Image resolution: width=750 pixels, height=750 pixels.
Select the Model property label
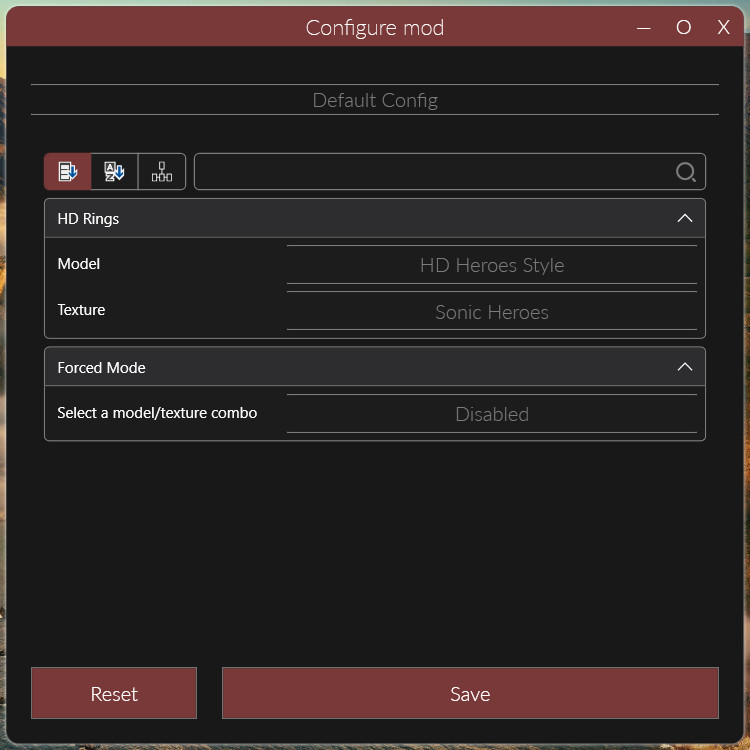click(x=79, y=264)
